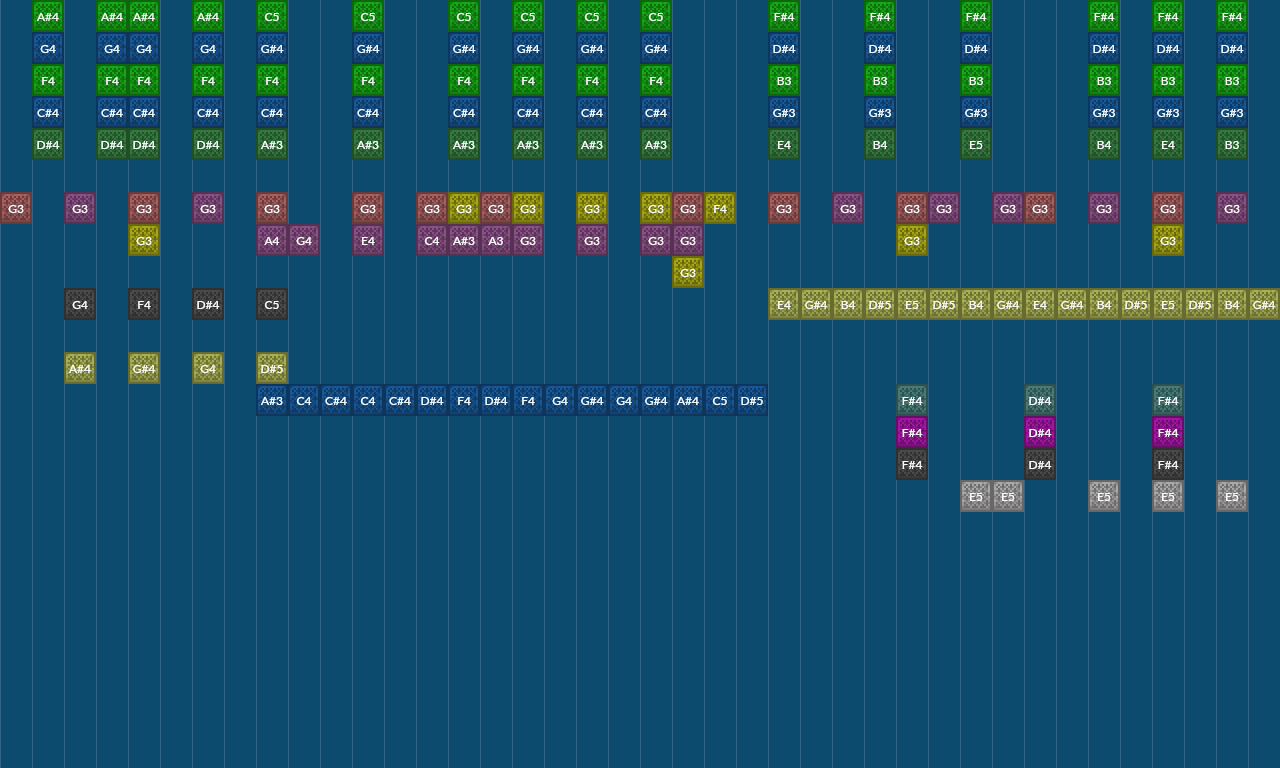Select the teal D#4 note above the magenta D#4
The width and height of the screenshot is (1280, 768).
(1040, 400)
